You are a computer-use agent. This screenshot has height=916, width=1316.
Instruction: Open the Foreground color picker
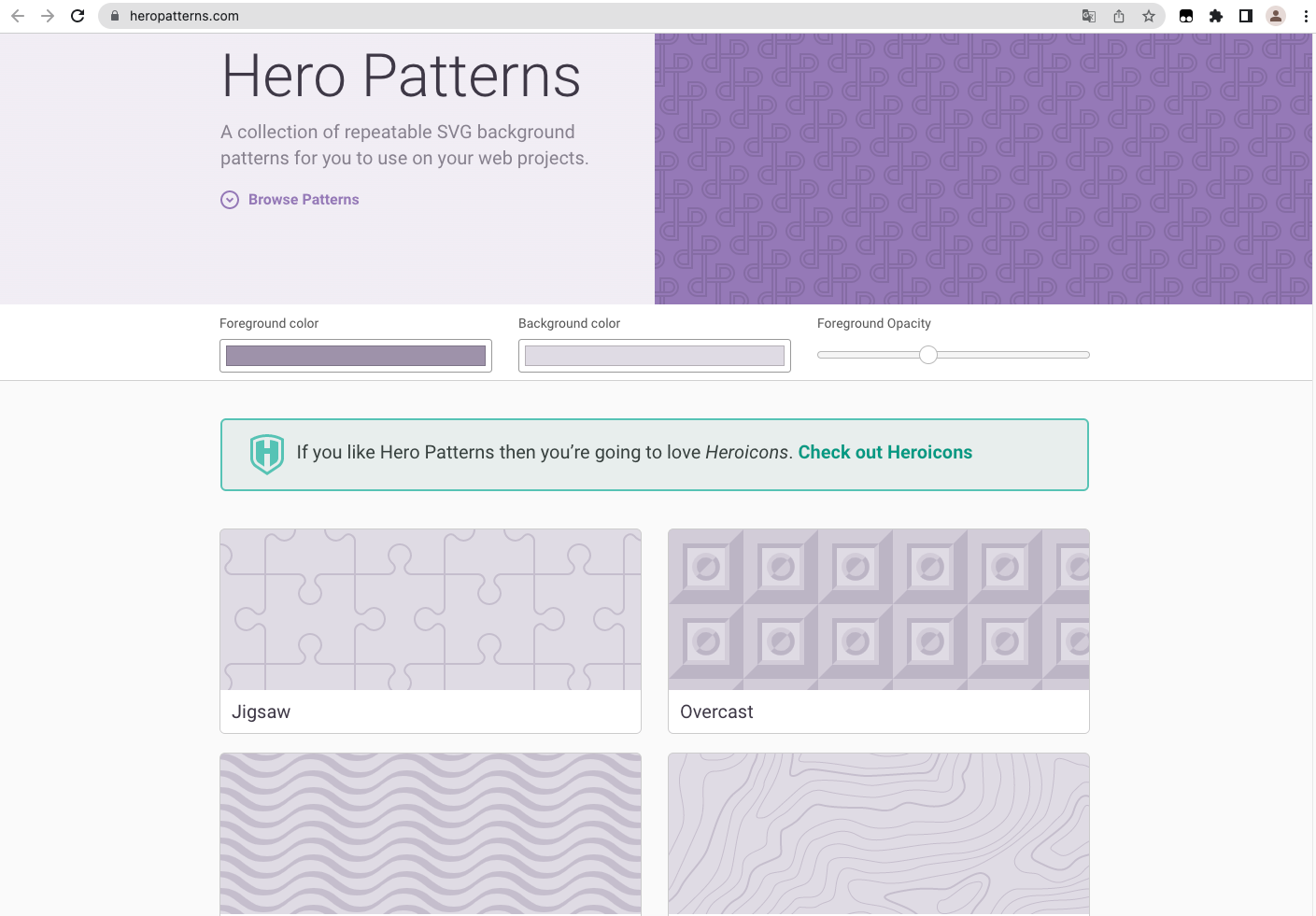pyautogui.click(x=356, y=356)
